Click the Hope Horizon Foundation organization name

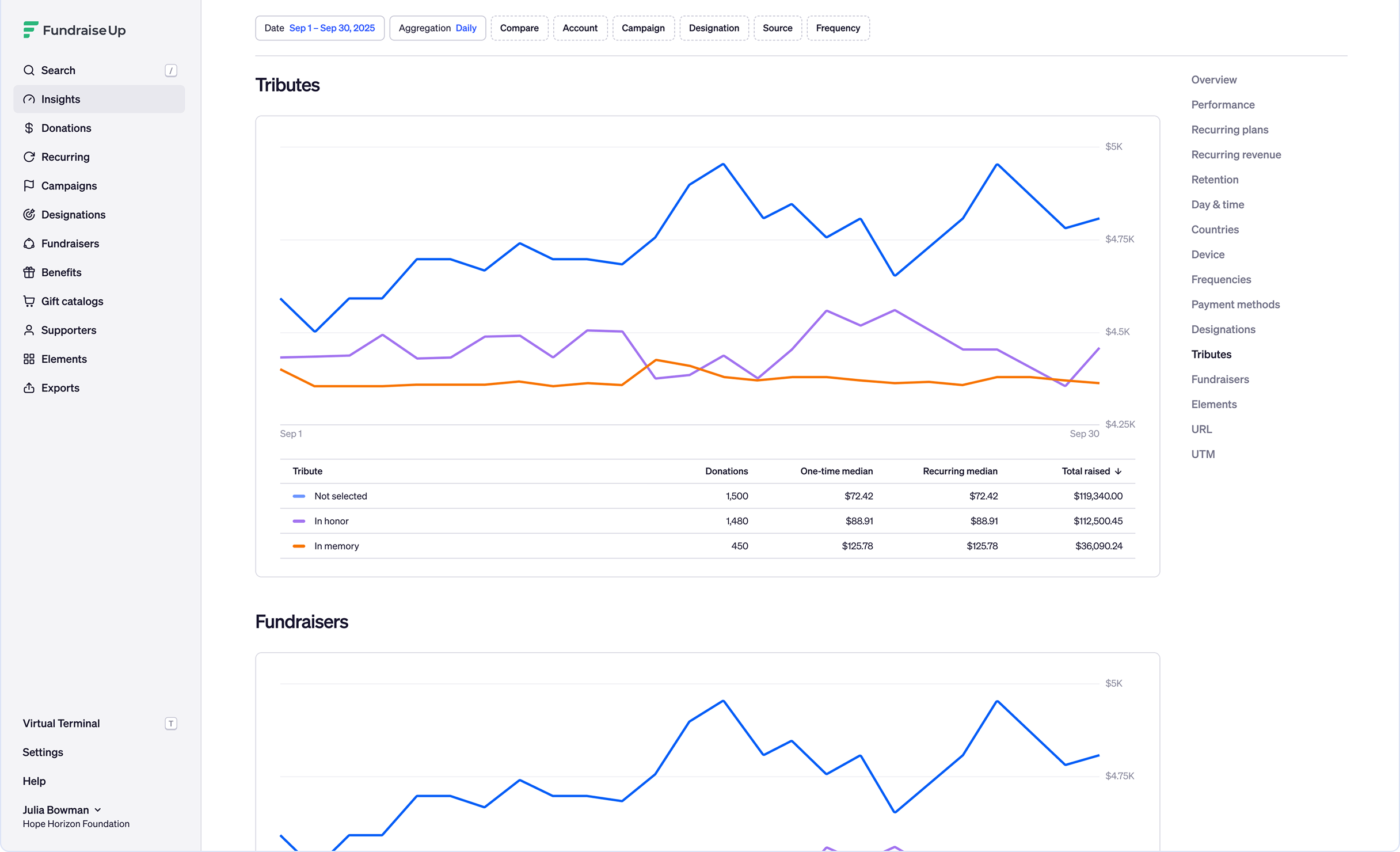click(76, 824)
